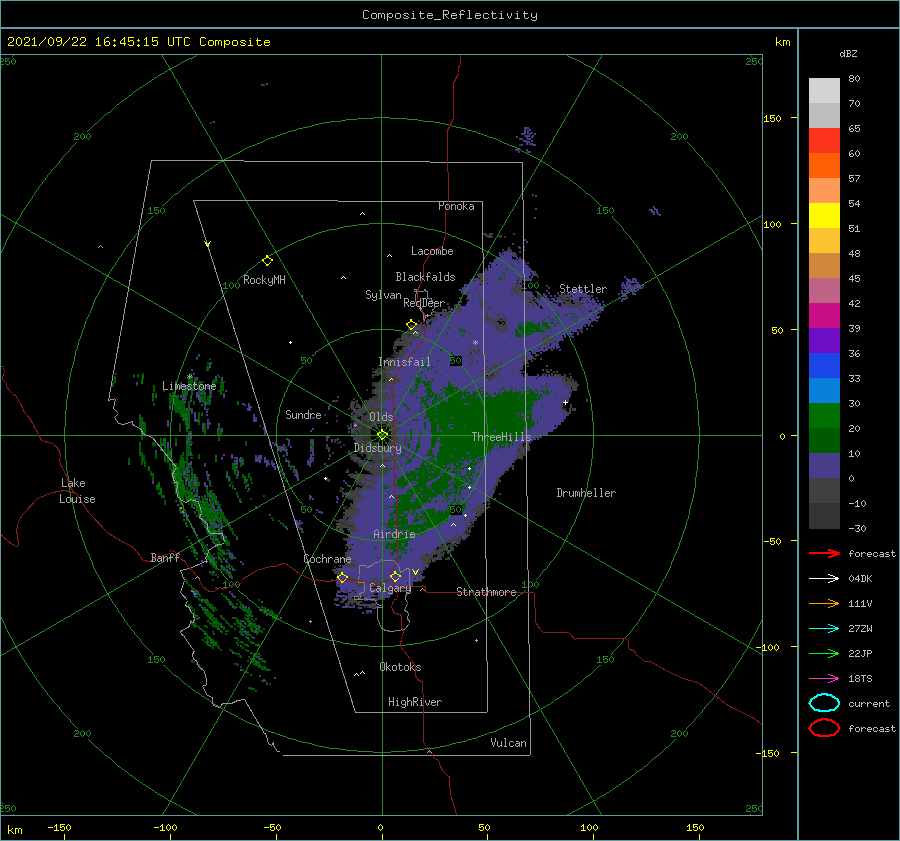Select the Lake Louise label
This screenshot has width=900, height=841.
point(77,491)
